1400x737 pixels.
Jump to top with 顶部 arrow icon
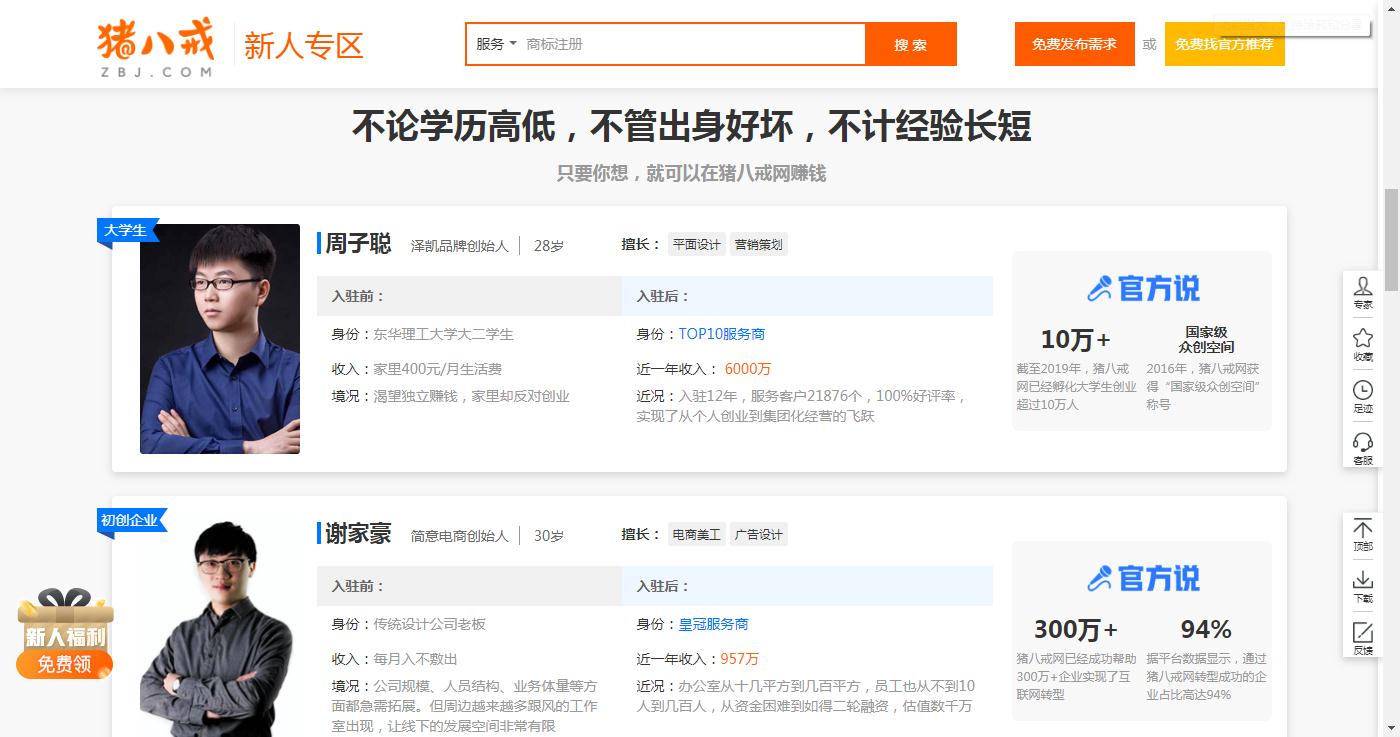coord(1362,534)
